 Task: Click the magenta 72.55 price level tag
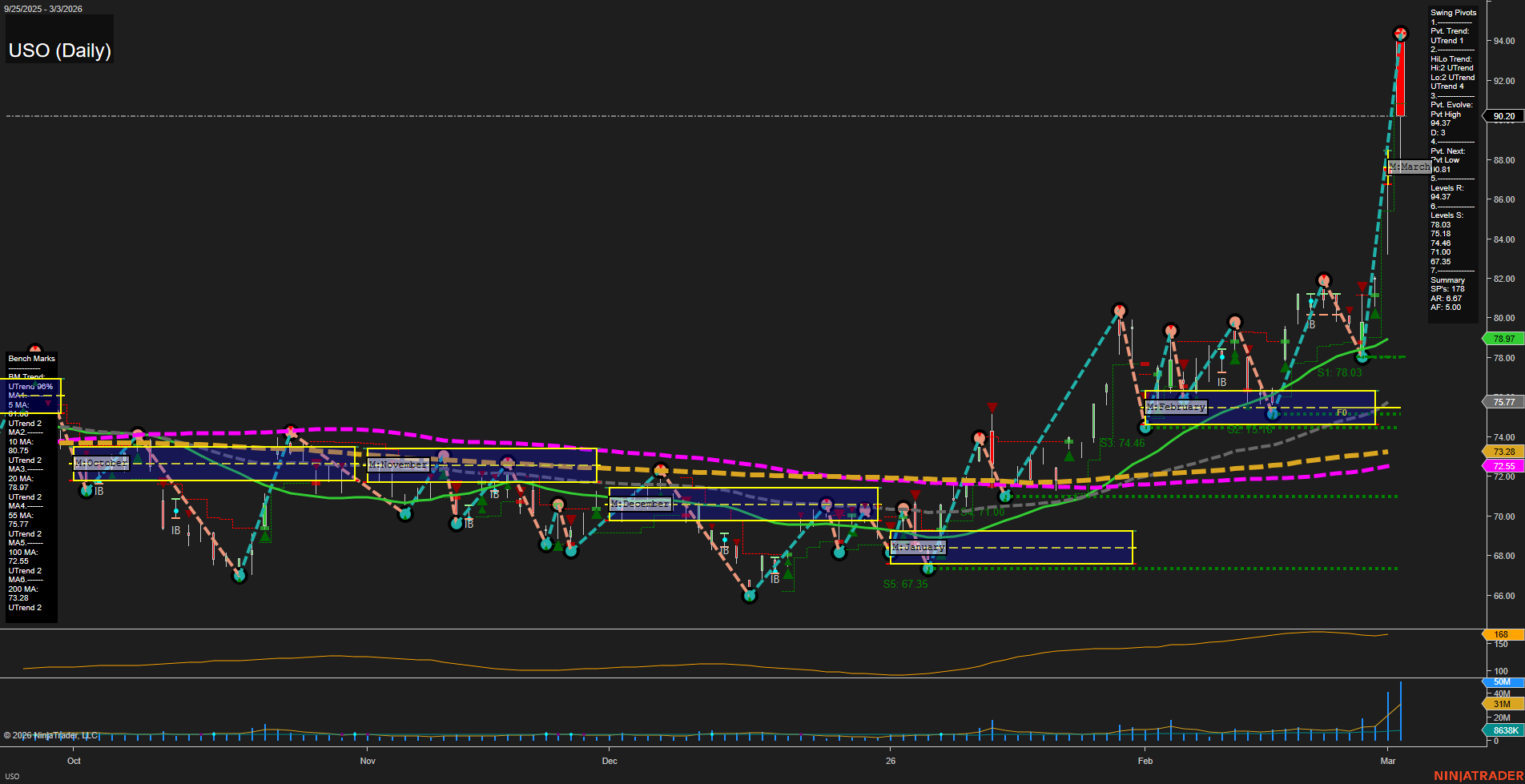pyautogui.click(x=1503, y=465)
